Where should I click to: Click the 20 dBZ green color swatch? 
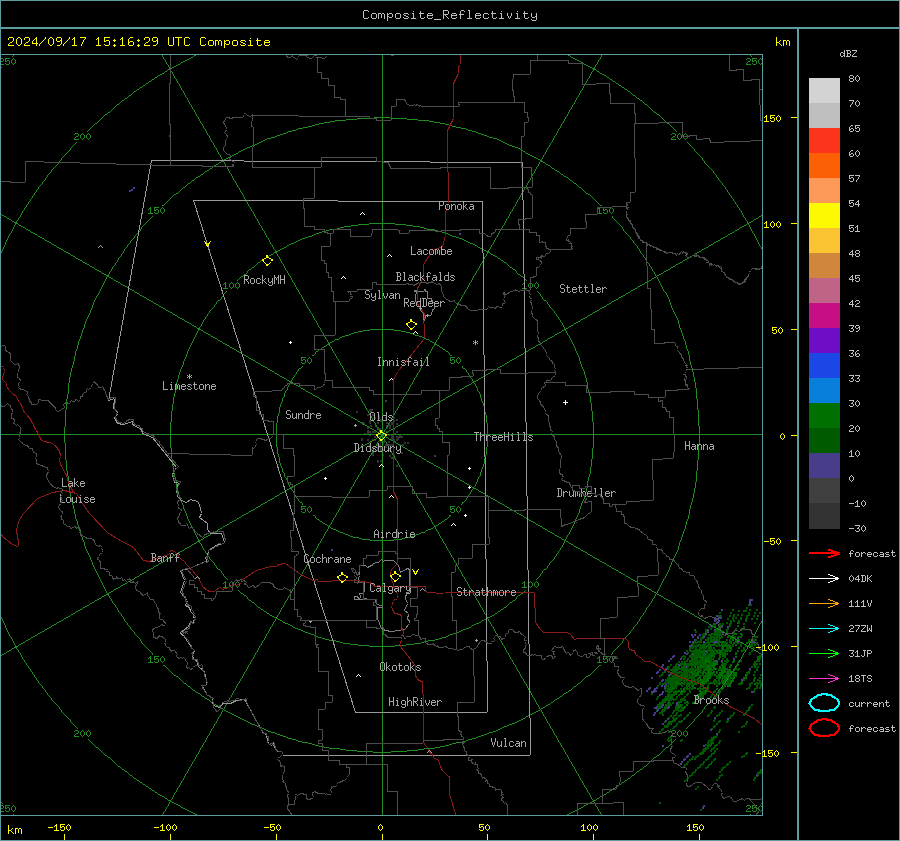[824, 416]
